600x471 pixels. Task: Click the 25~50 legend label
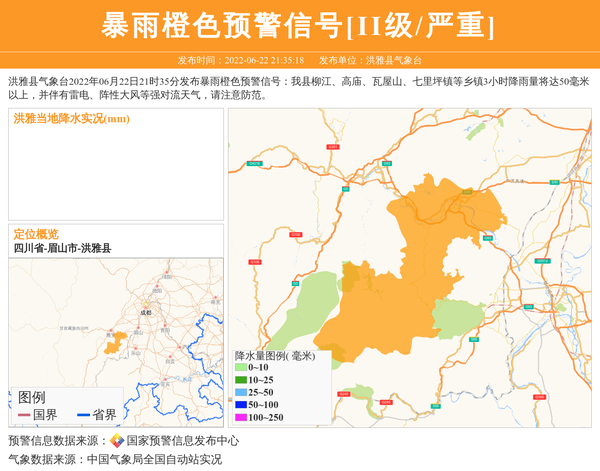(x=261, y=392)
